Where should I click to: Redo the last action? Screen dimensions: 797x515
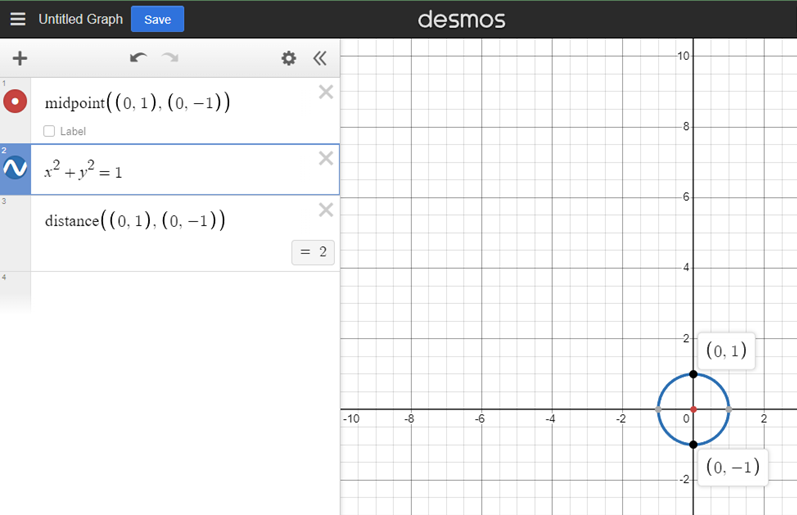[170, 57]
